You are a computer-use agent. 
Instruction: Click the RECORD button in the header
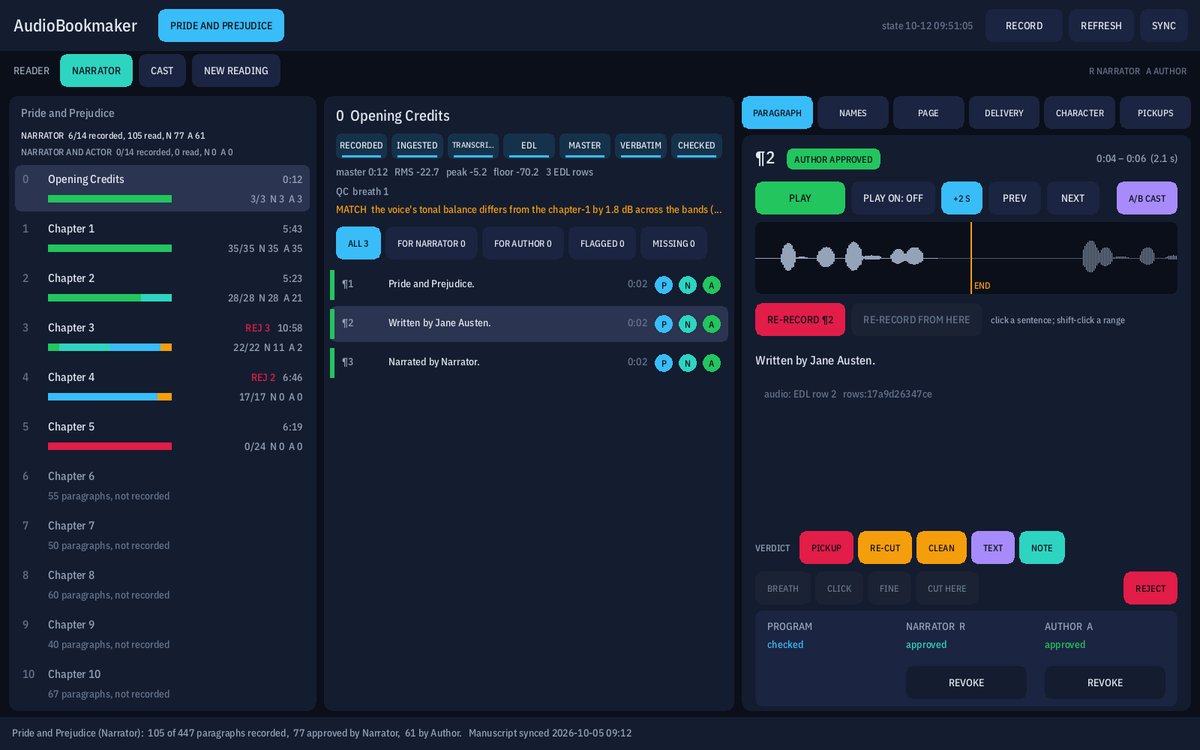click(1024, 26)
